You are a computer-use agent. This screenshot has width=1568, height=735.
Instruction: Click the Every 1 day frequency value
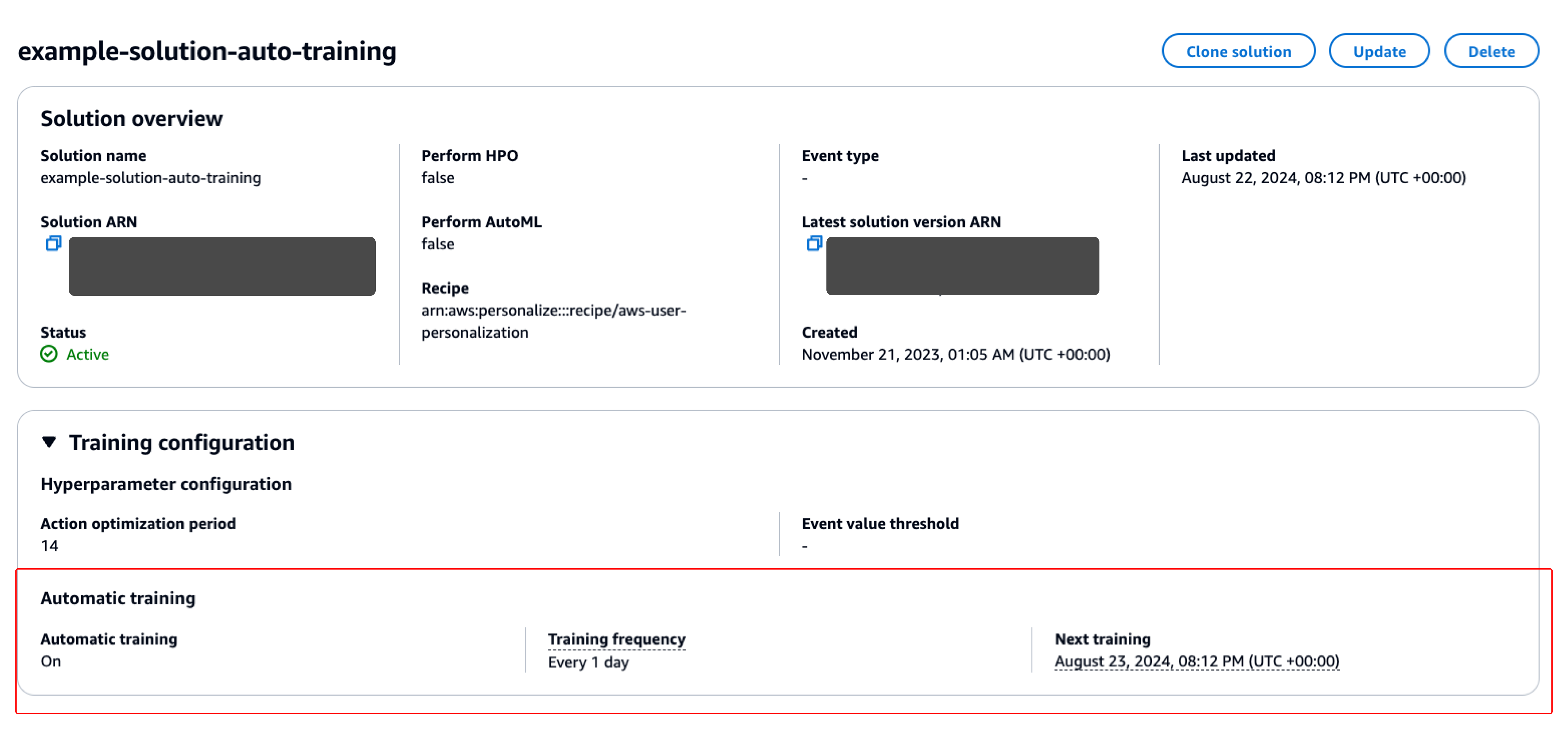(x=588, y=662)
